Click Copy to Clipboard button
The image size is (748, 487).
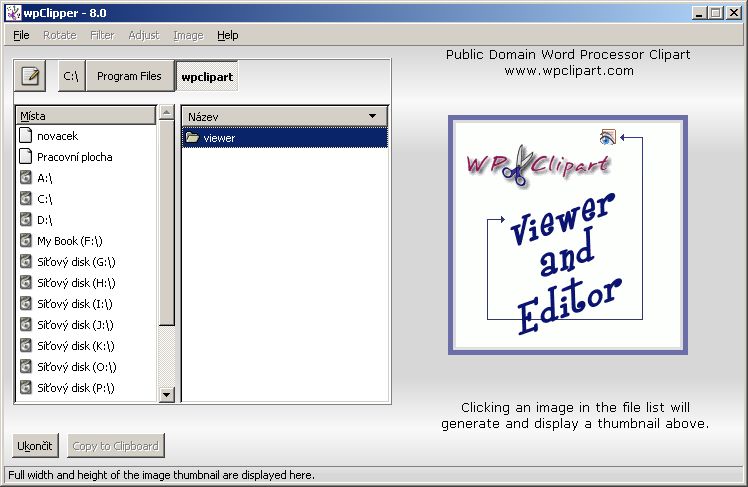coord(115,446)
